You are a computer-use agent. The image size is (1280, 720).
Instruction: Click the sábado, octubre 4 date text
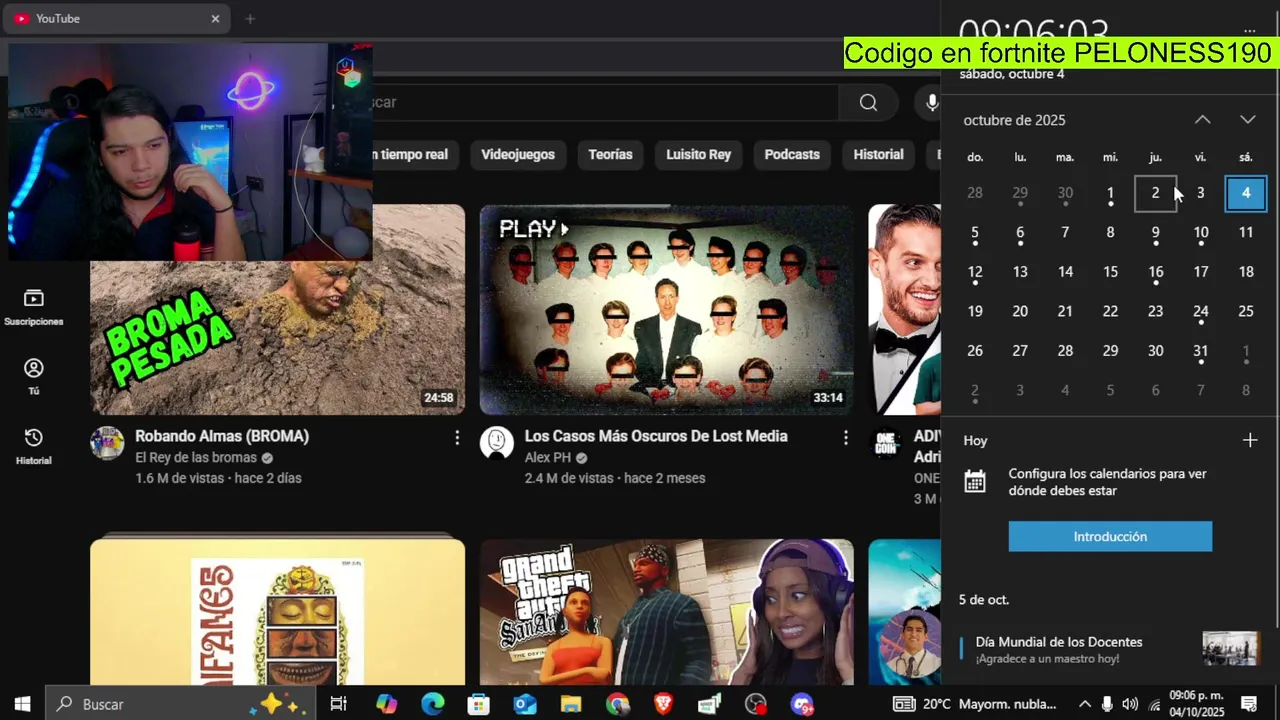(x=1012, y=75)
